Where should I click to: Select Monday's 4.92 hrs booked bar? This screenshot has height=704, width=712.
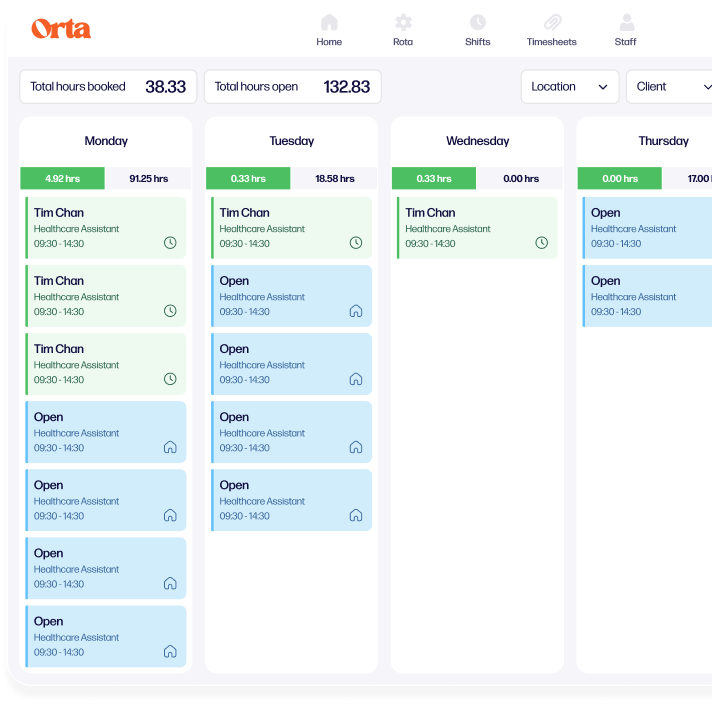pos(62,179)
